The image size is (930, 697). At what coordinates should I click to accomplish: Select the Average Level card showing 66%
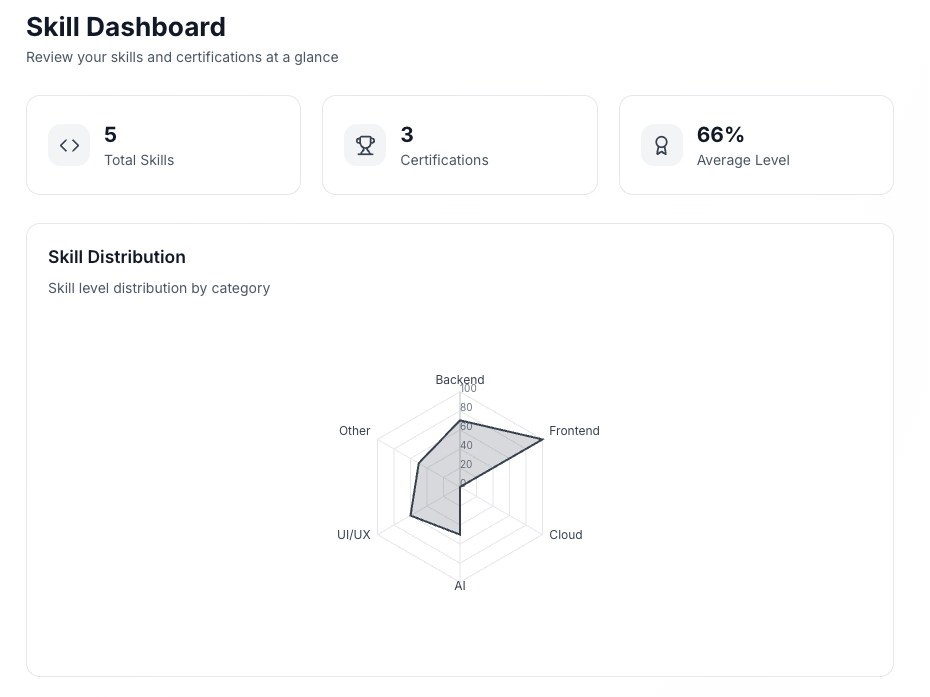pos(756,145)
